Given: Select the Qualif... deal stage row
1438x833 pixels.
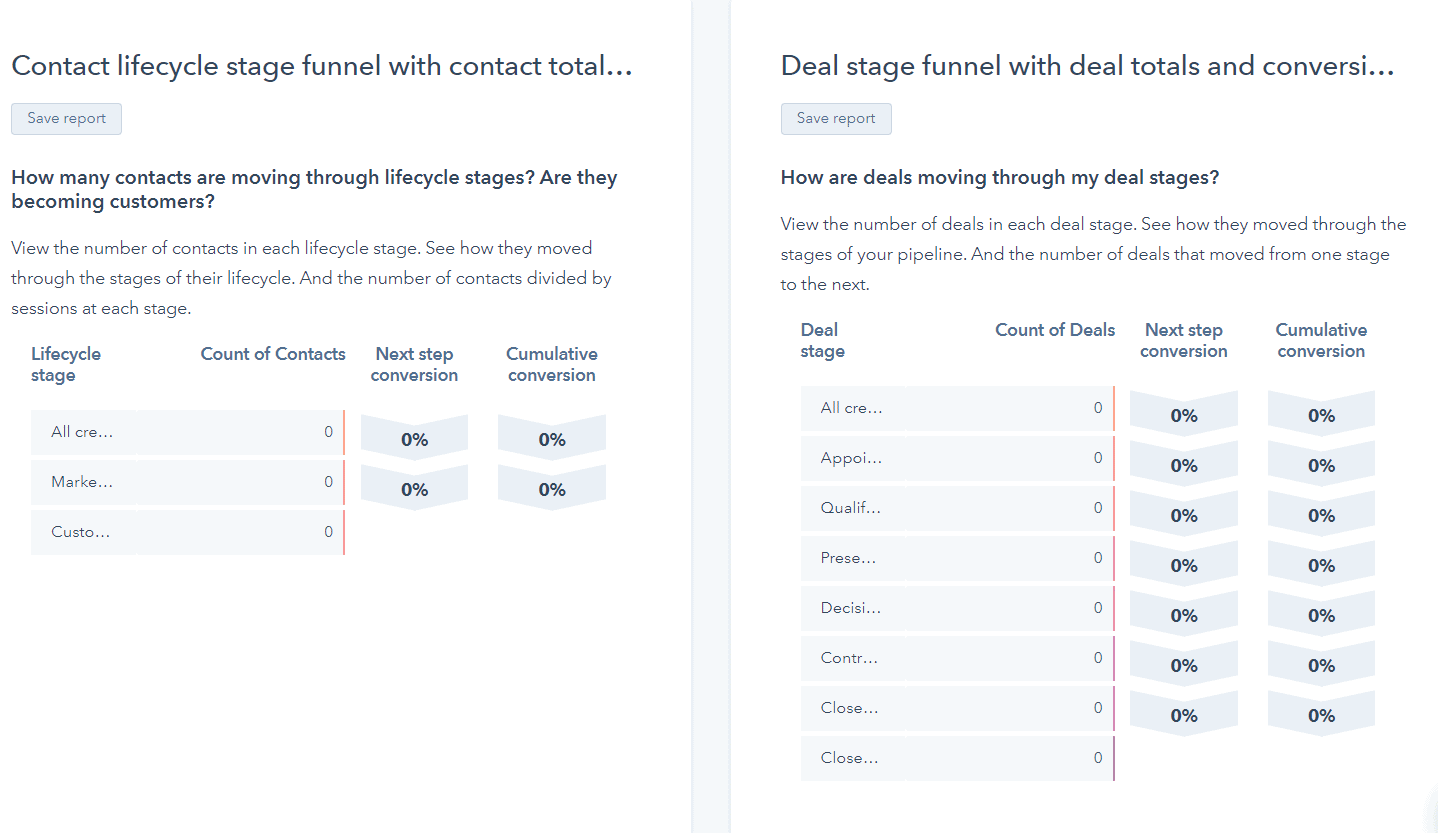Looking at the screenshot, I should [958, 508].
